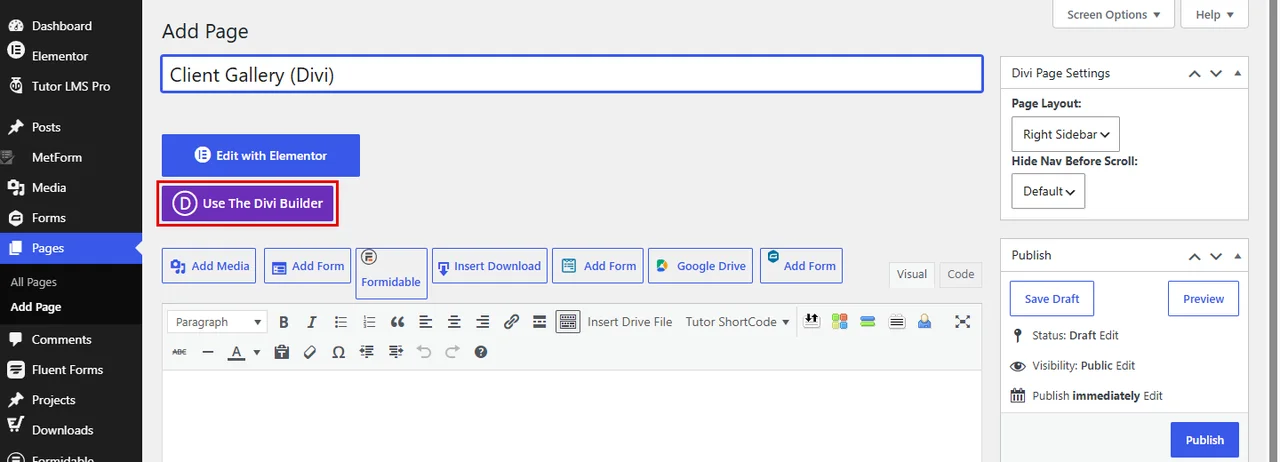Click Insert Download button
The image size is (1280, 462).
[489, 266]
